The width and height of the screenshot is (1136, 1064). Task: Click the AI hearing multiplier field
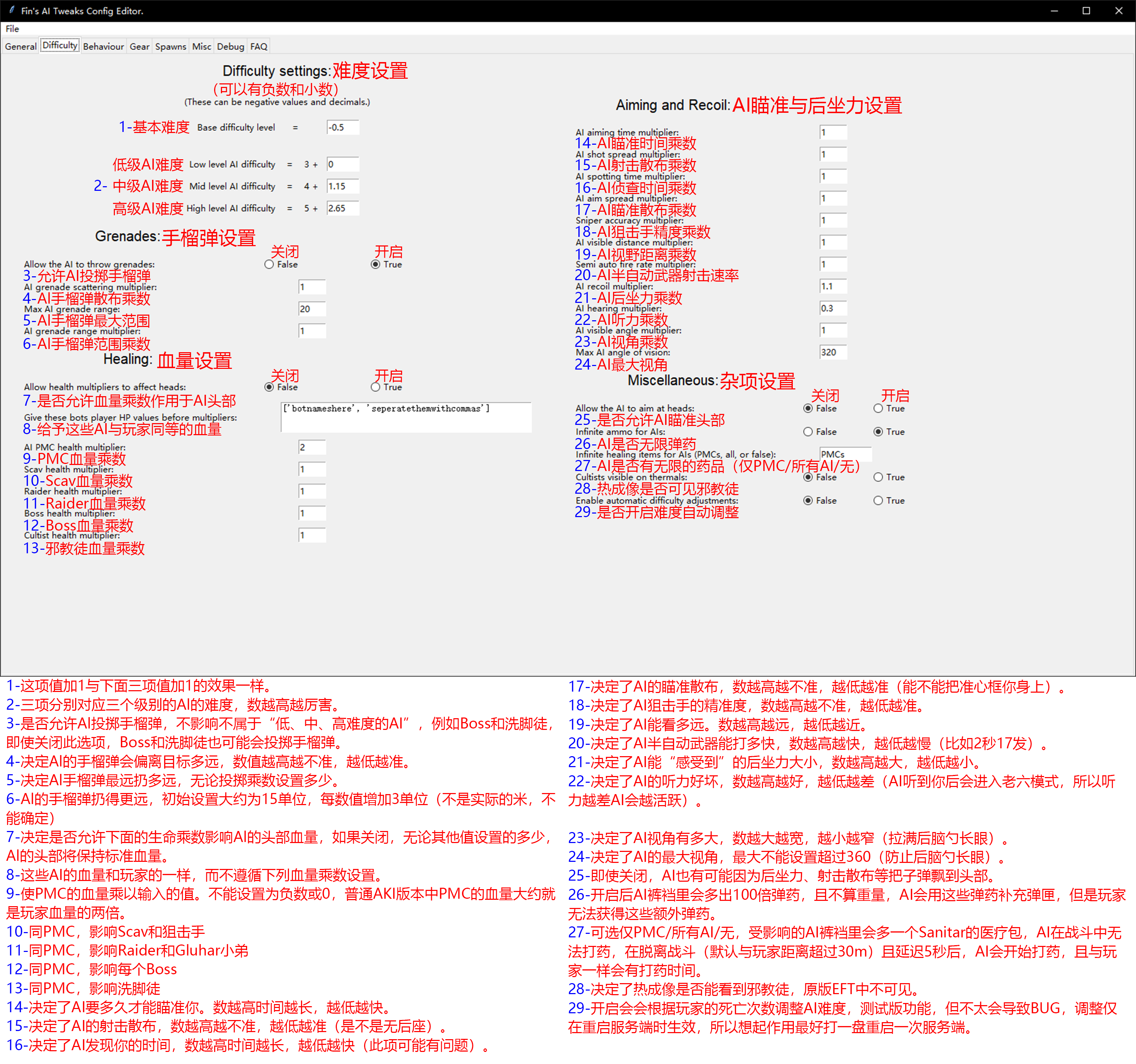click(x=833, y=308)
